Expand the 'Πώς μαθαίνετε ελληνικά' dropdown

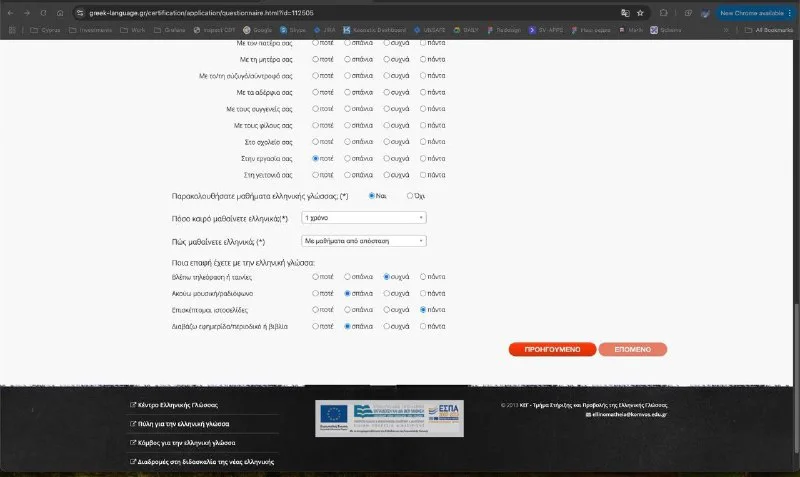click(364, 241)
